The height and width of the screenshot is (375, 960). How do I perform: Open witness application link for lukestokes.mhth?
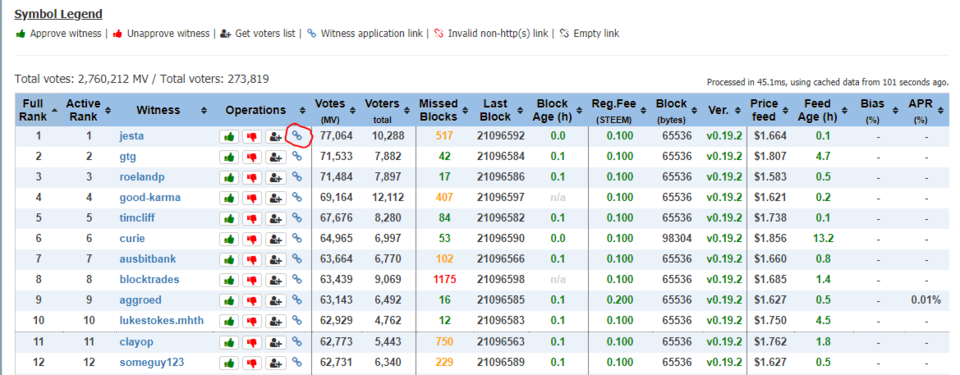[x=298, y=320]
